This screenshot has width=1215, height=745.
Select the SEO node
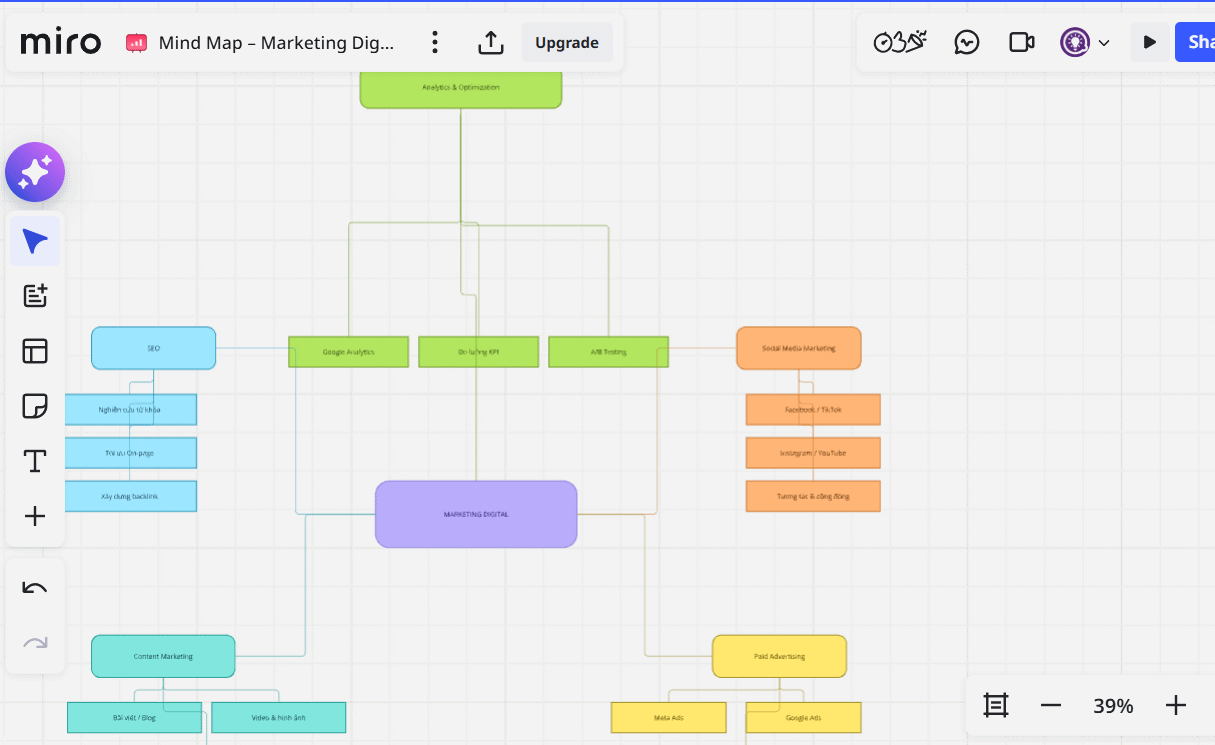[154, 348]
